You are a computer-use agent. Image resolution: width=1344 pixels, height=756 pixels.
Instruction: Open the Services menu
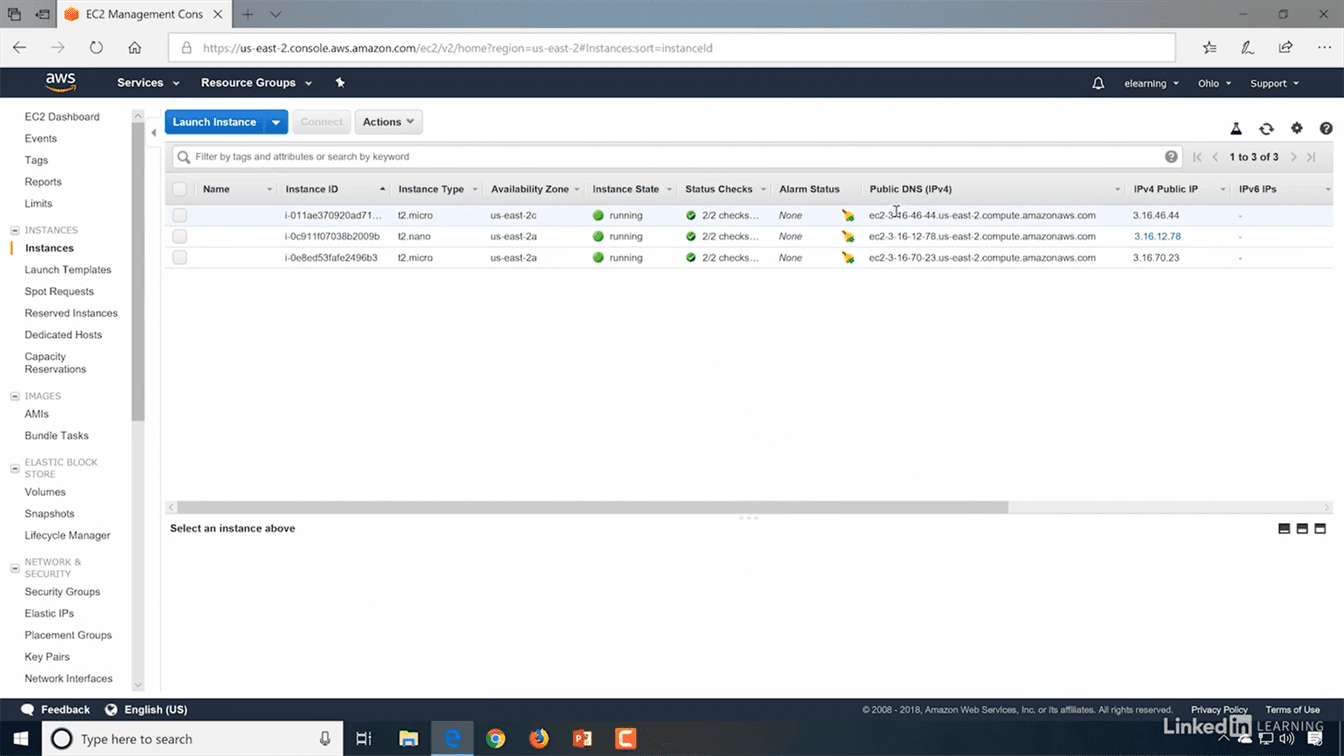pos(148,83)
